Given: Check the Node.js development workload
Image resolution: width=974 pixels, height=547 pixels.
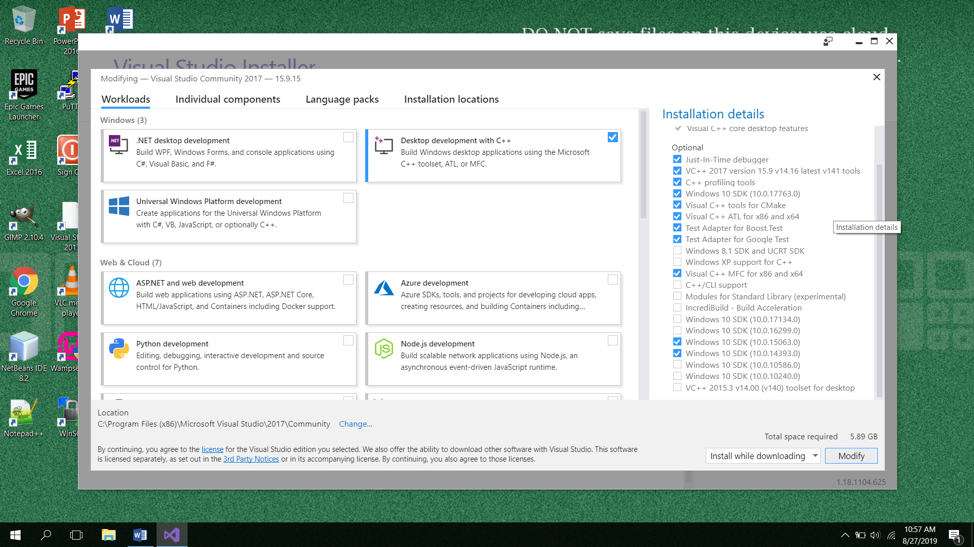Looking at the screenshot, I should click(x=612, y=340).
